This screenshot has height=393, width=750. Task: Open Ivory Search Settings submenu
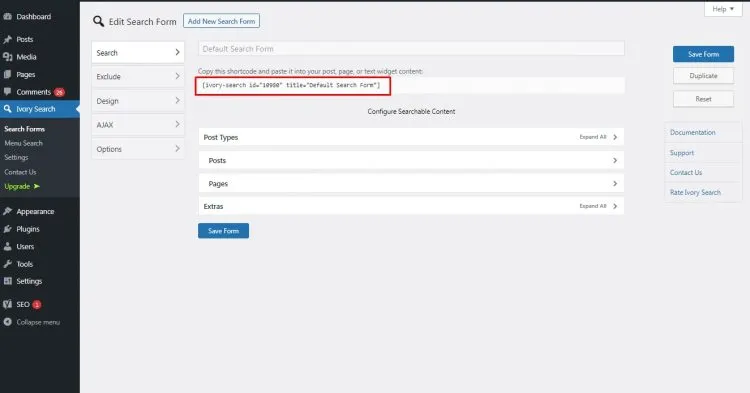tap(16, 157)
